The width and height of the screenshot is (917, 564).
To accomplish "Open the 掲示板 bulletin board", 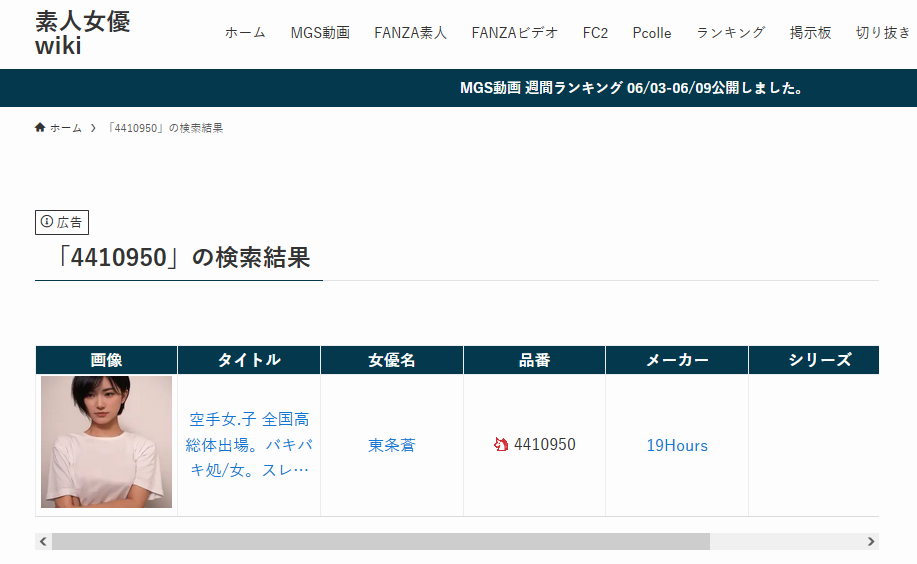I will [810, 33].
